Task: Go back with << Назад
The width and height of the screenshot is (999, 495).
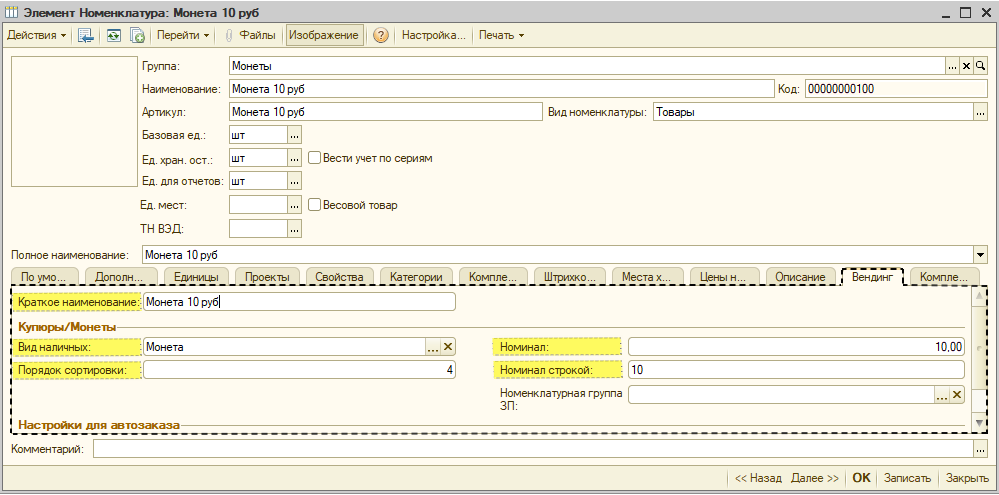Action: pos(758,478)
